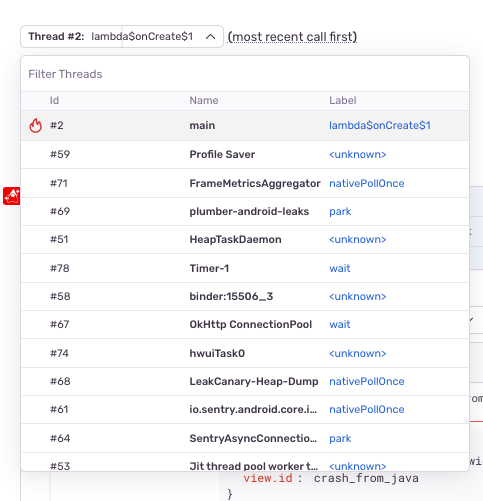Click wait label for thread #78
Image resolution: width=483 pixels, height=501 pixels.
[x=340, y=268]
